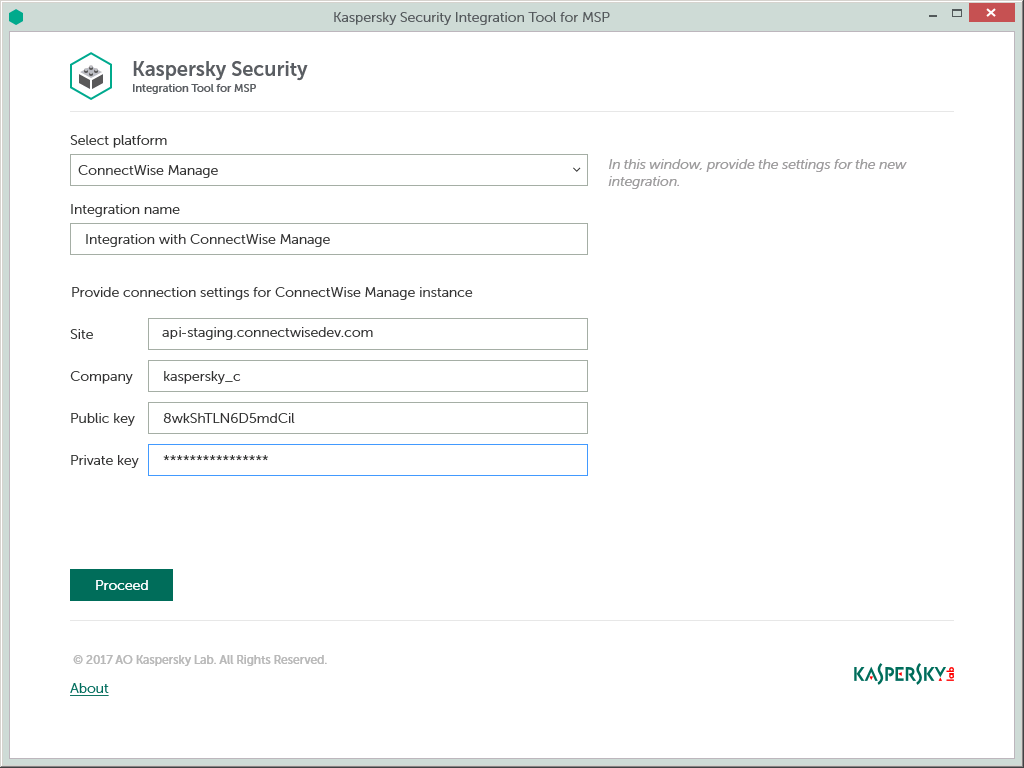This screenshot has height=768, width=1024.
Task: Focus the Site input field
Action: click(367, 333)
